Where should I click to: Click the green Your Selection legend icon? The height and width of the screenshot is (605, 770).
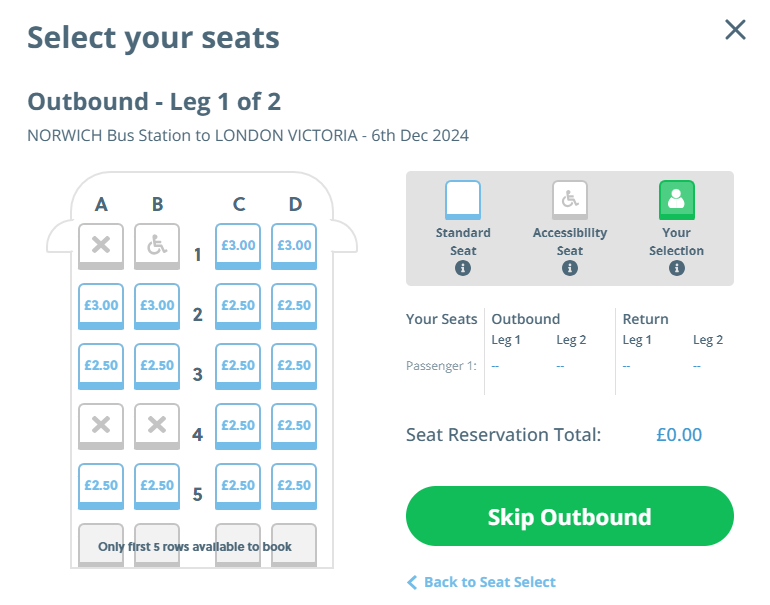[677, 200]
